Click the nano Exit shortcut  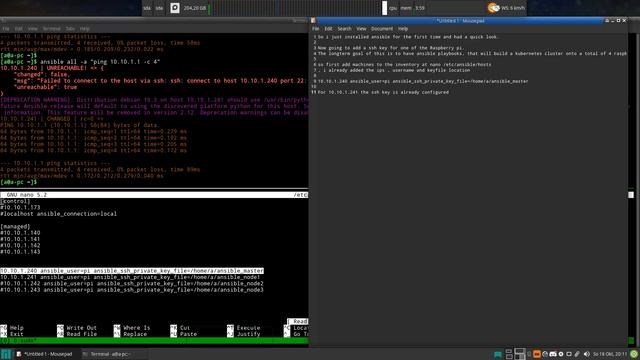coord(12,334)
